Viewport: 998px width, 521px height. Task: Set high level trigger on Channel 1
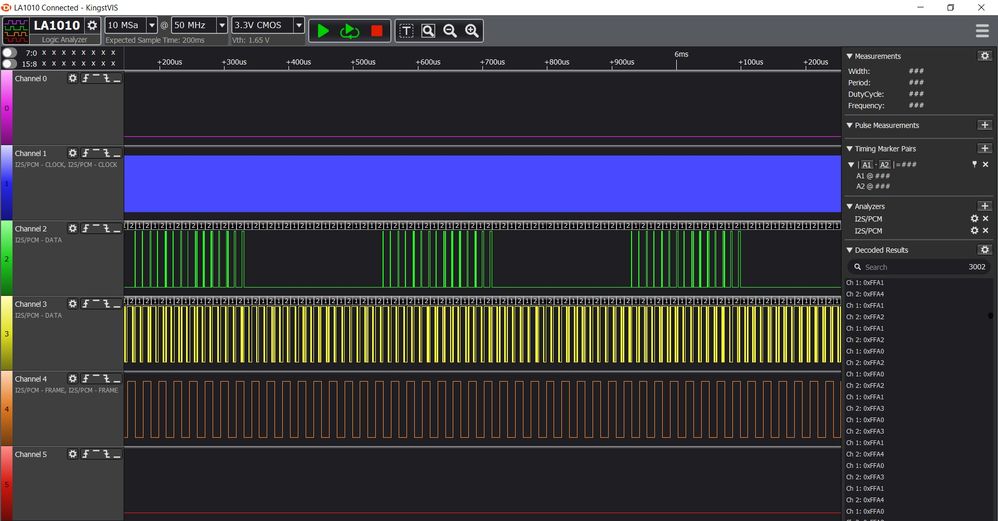[96, 153]
